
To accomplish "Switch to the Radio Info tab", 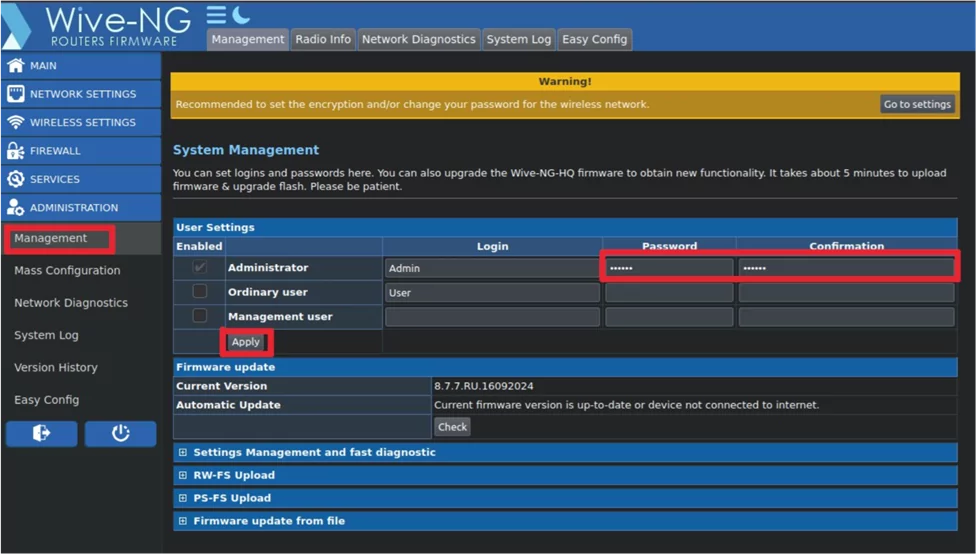I will coord(322,39).
